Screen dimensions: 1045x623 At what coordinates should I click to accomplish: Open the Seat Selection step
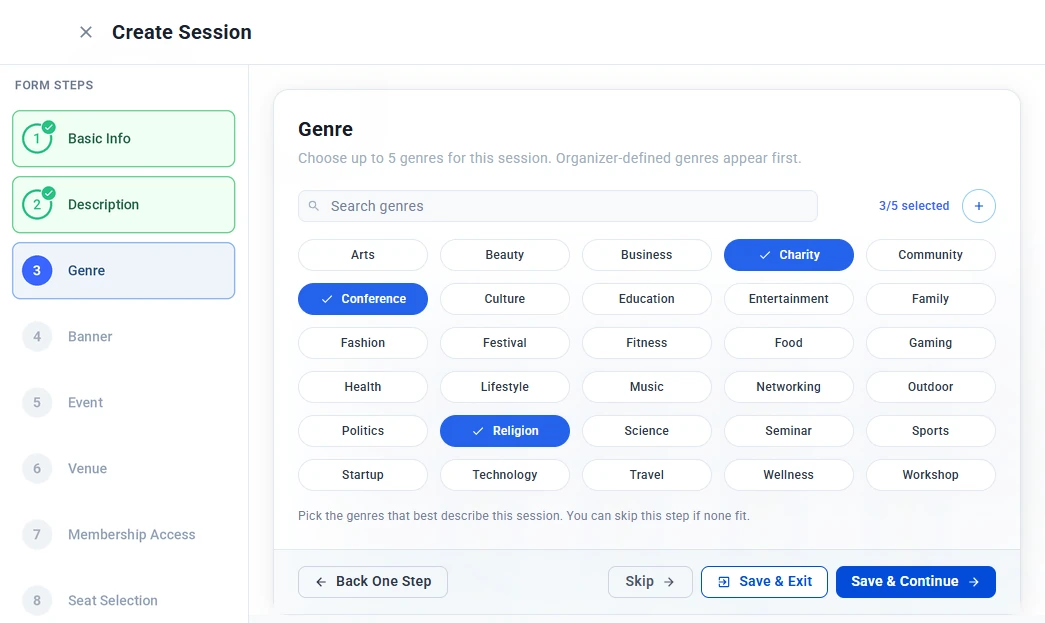pyautogui.click(x=123, y=600)
